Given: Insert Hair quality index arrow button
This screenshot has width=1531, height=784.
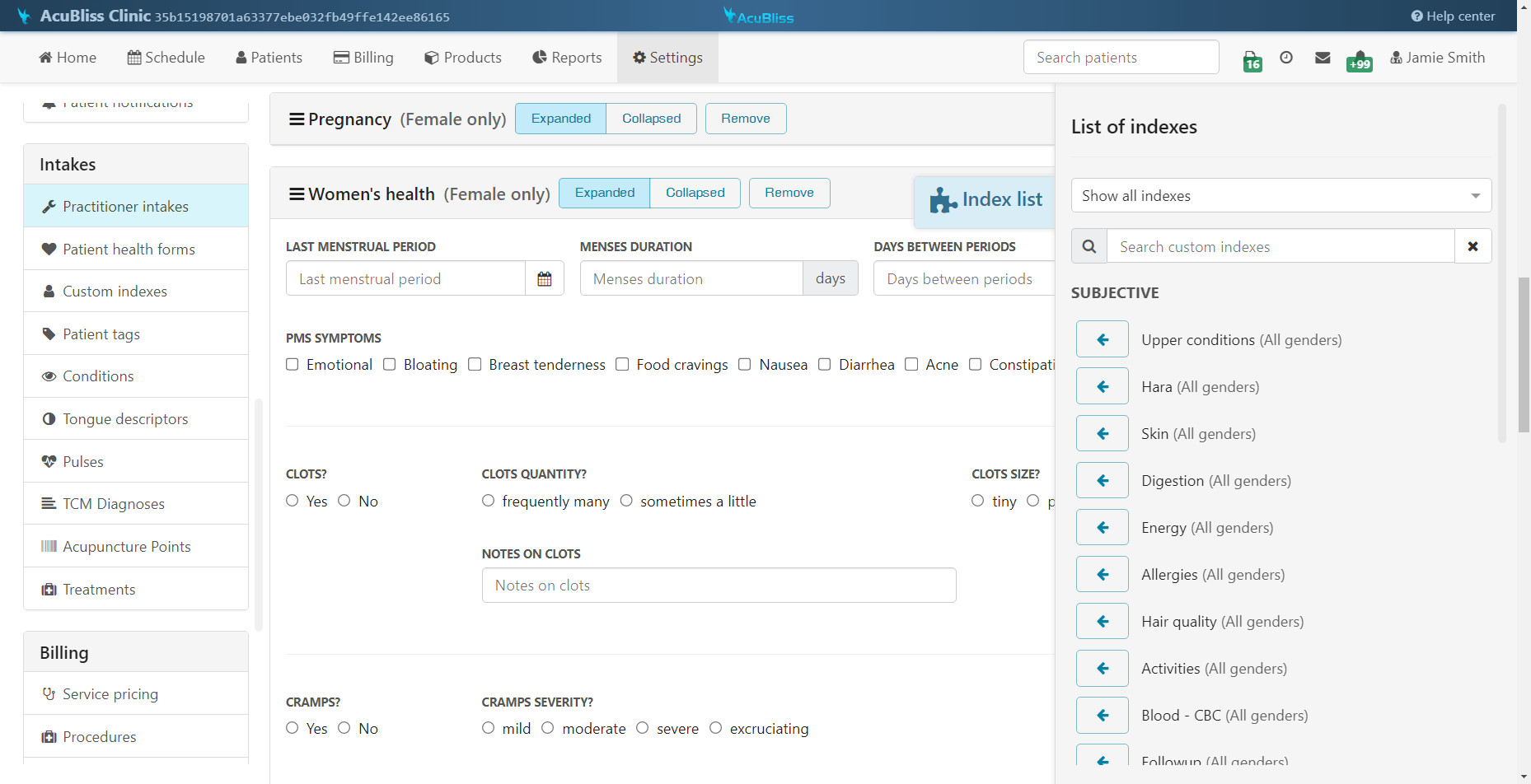Looking at the screenshot, I should click(1103, 621).
